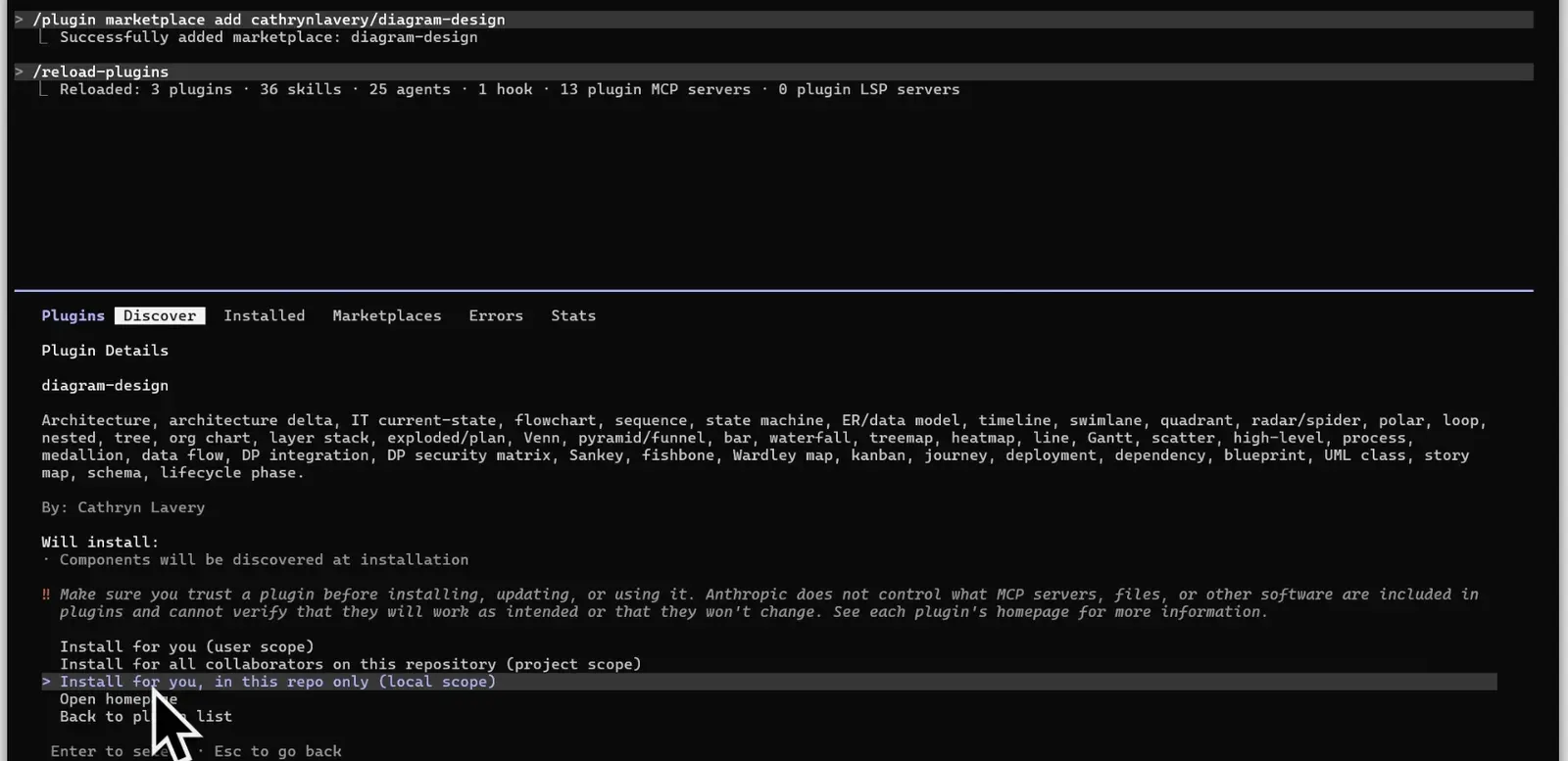This screenshot has height=761, width=1568.
Task: Click the By: Cathryn Lavery author line
Action: point(122,507)
